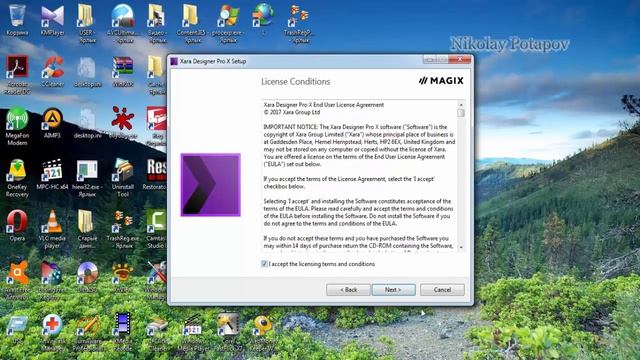The image size is (640, 360).
Task: Open the globe with arrows desktop shortcut
Action: point(263,20)
